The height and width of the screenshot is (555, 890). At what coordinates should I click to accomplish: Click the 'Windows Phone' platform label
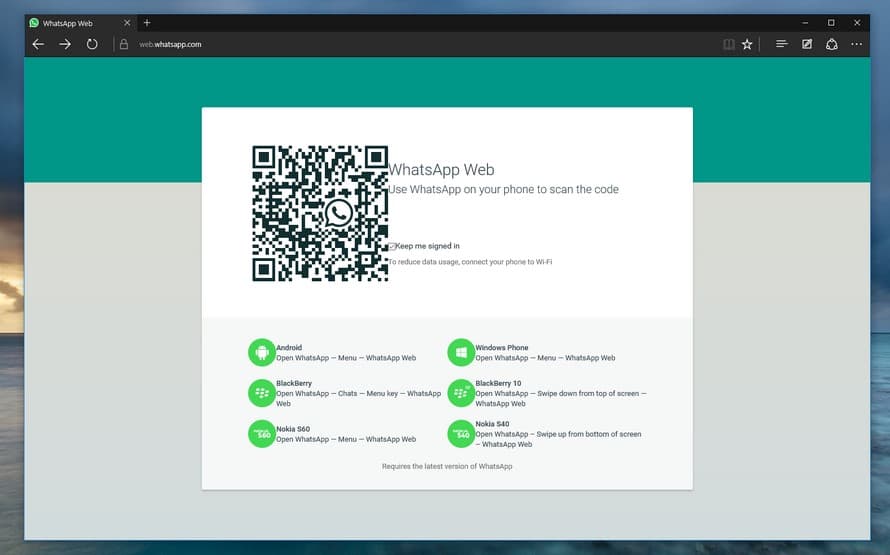click(x=502, y=348)
